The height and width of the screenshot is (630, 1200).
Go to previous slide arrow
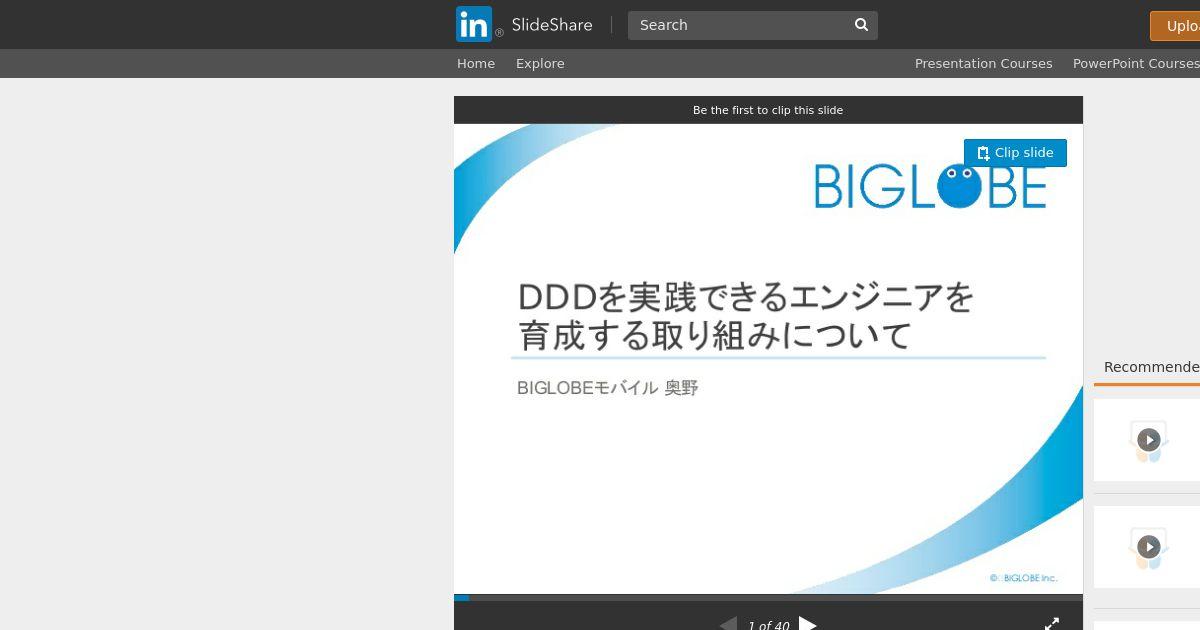point(728,624)
